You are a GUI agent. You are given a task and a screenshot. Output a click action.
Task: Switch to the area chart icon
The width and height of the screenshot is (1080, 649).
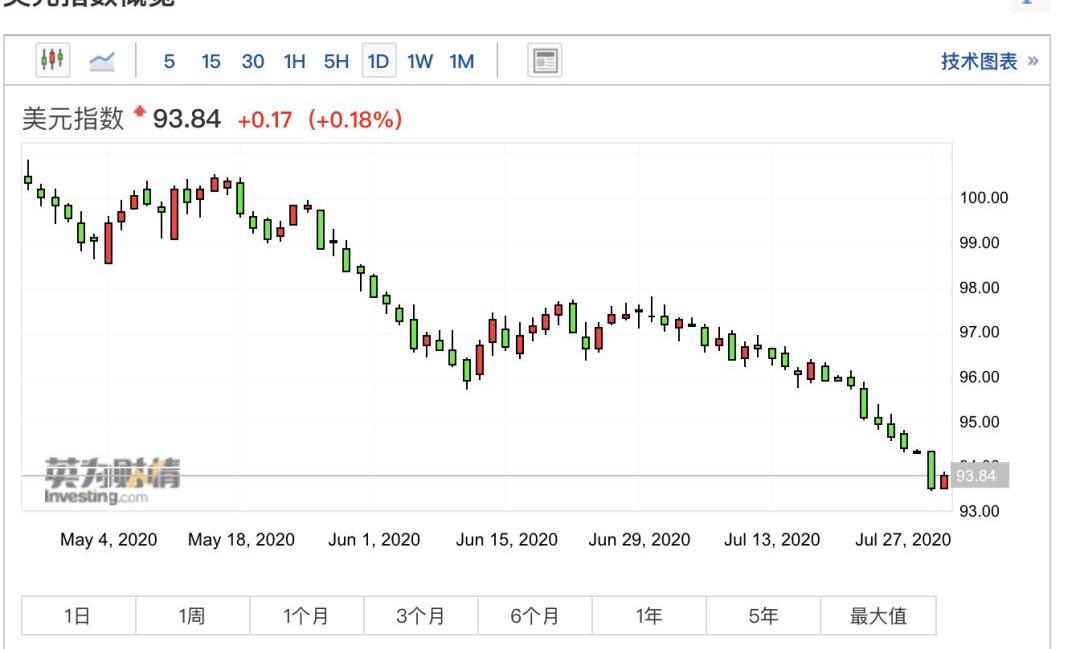pos(102,61)
